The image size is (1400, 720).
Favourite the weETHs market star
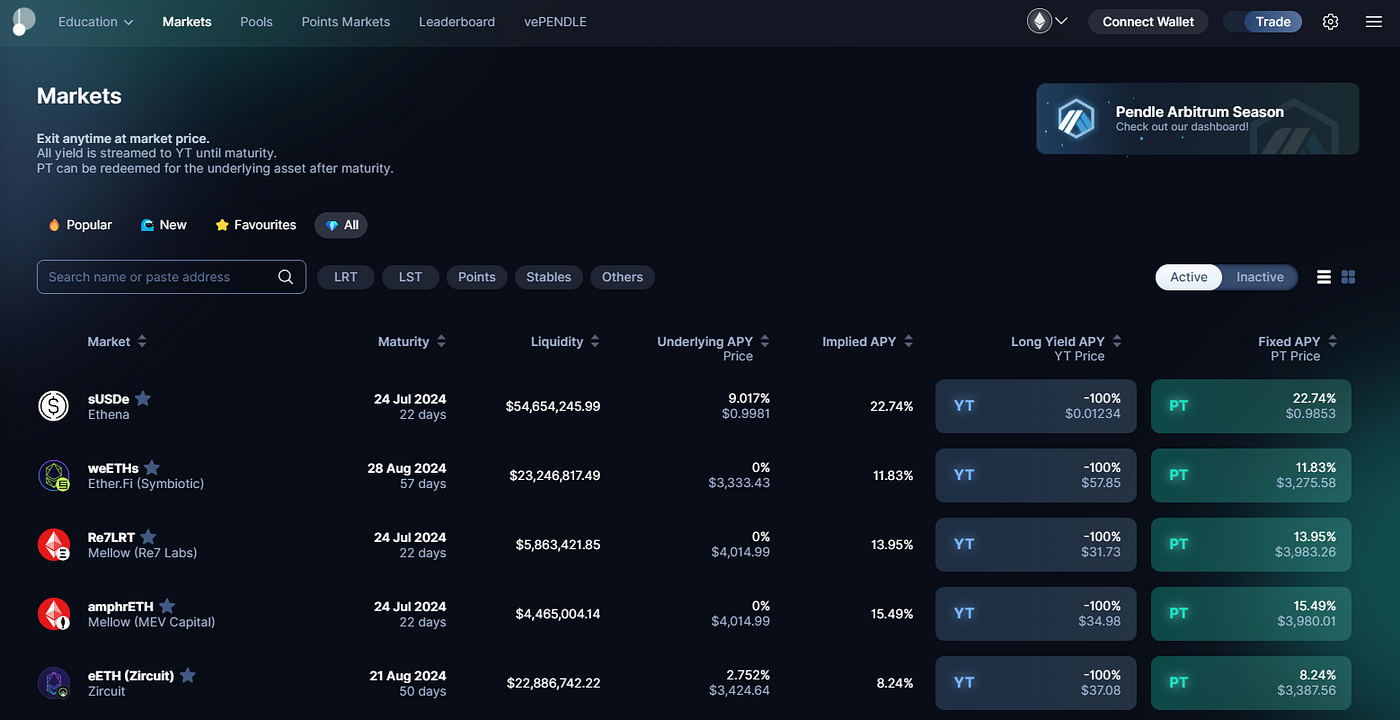152,467
